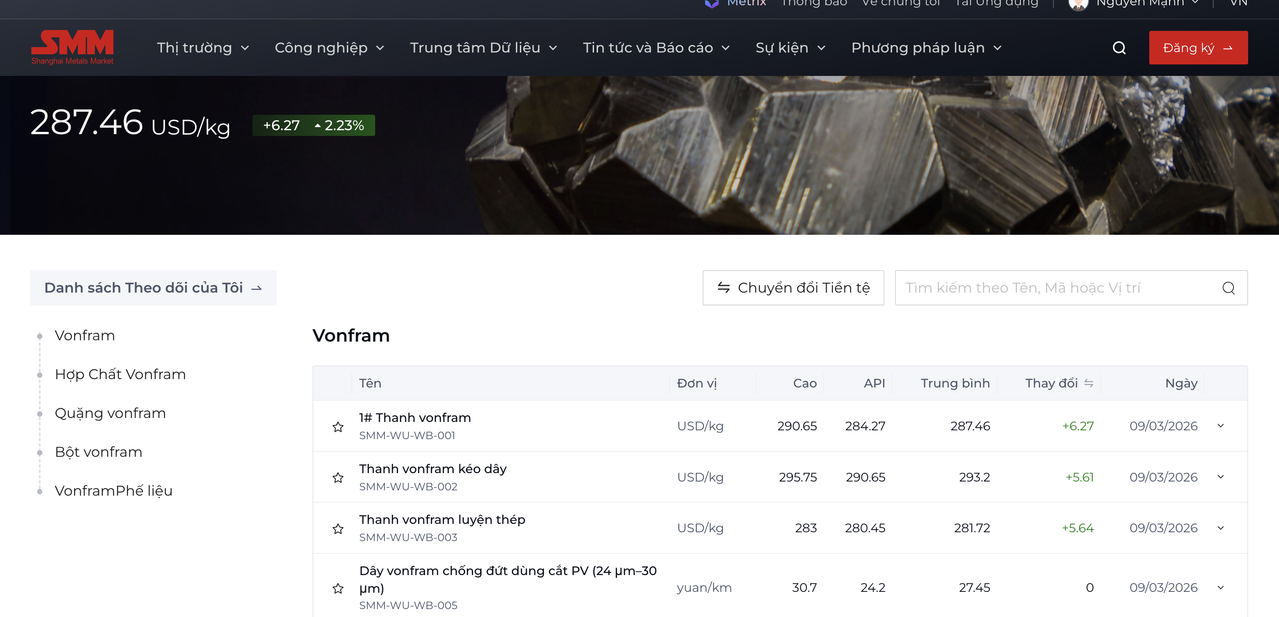This screenshot has height=617, width=1279.
Task: Expand the 1# Thanh vonfram row chevron
Action: pos(1220,426)
